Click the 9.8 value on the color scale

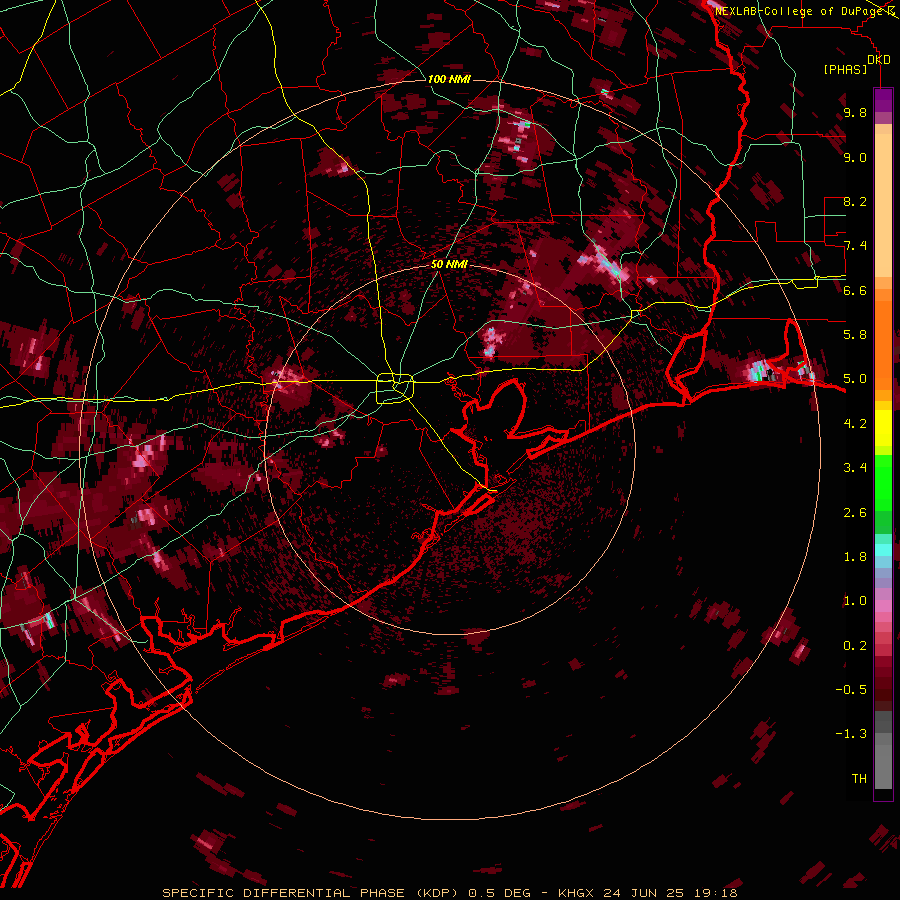click(x=855, y=112)
